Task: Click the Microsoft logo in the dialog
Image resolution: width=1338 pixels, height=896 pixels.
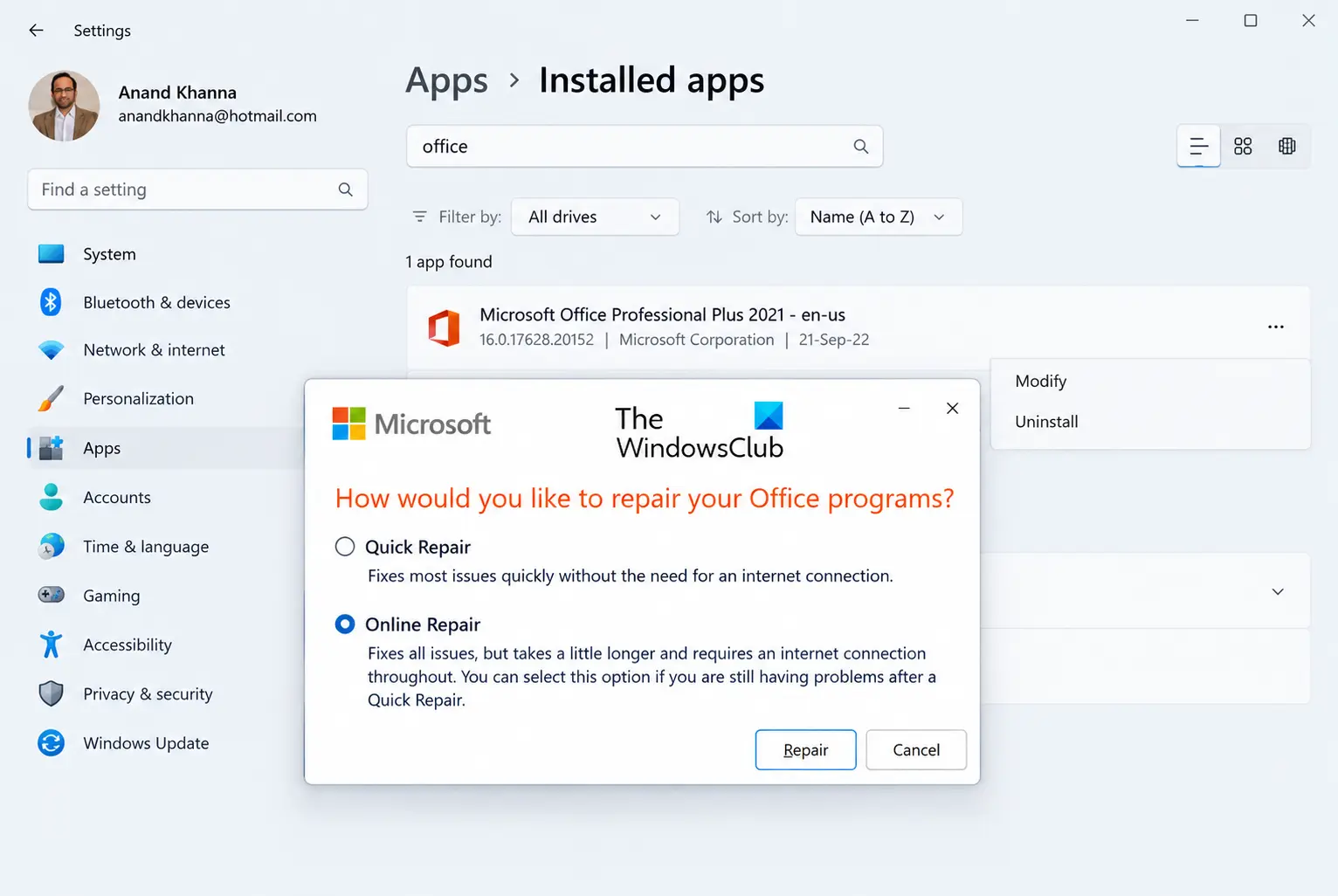Action: [x=411, y=424]
